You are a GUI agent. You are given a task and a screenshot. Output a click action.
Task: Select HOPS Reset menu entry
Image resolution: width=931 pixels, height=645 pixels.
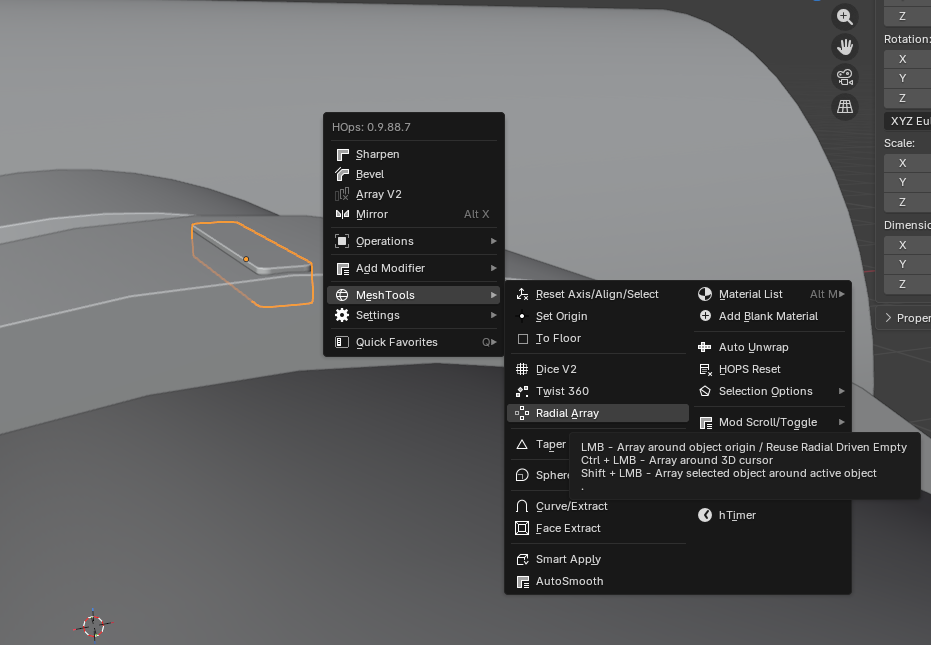coord(770,369)
